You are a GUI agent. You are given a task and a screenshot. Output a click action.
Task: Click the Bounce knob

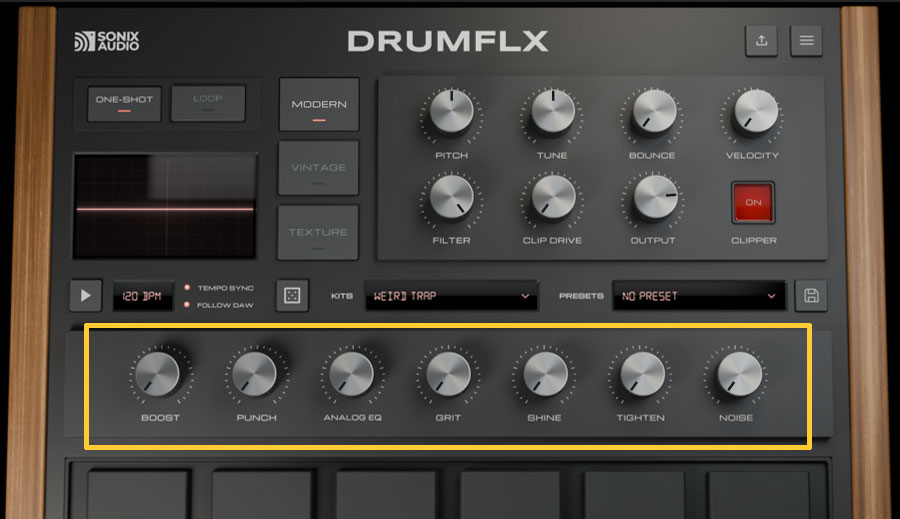(654, 112)
